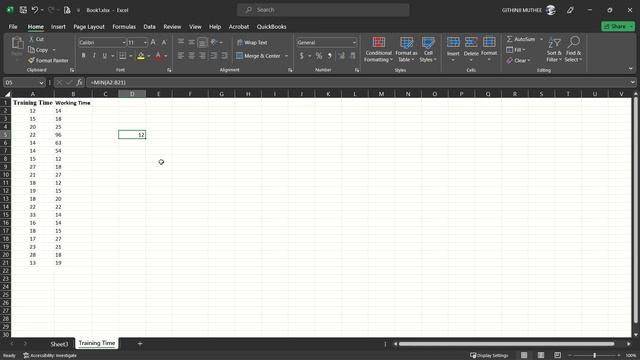The width and height of the screenshot is (640, 360).
Task: Switch to Page Break Preview view
Action: (558, 356)
